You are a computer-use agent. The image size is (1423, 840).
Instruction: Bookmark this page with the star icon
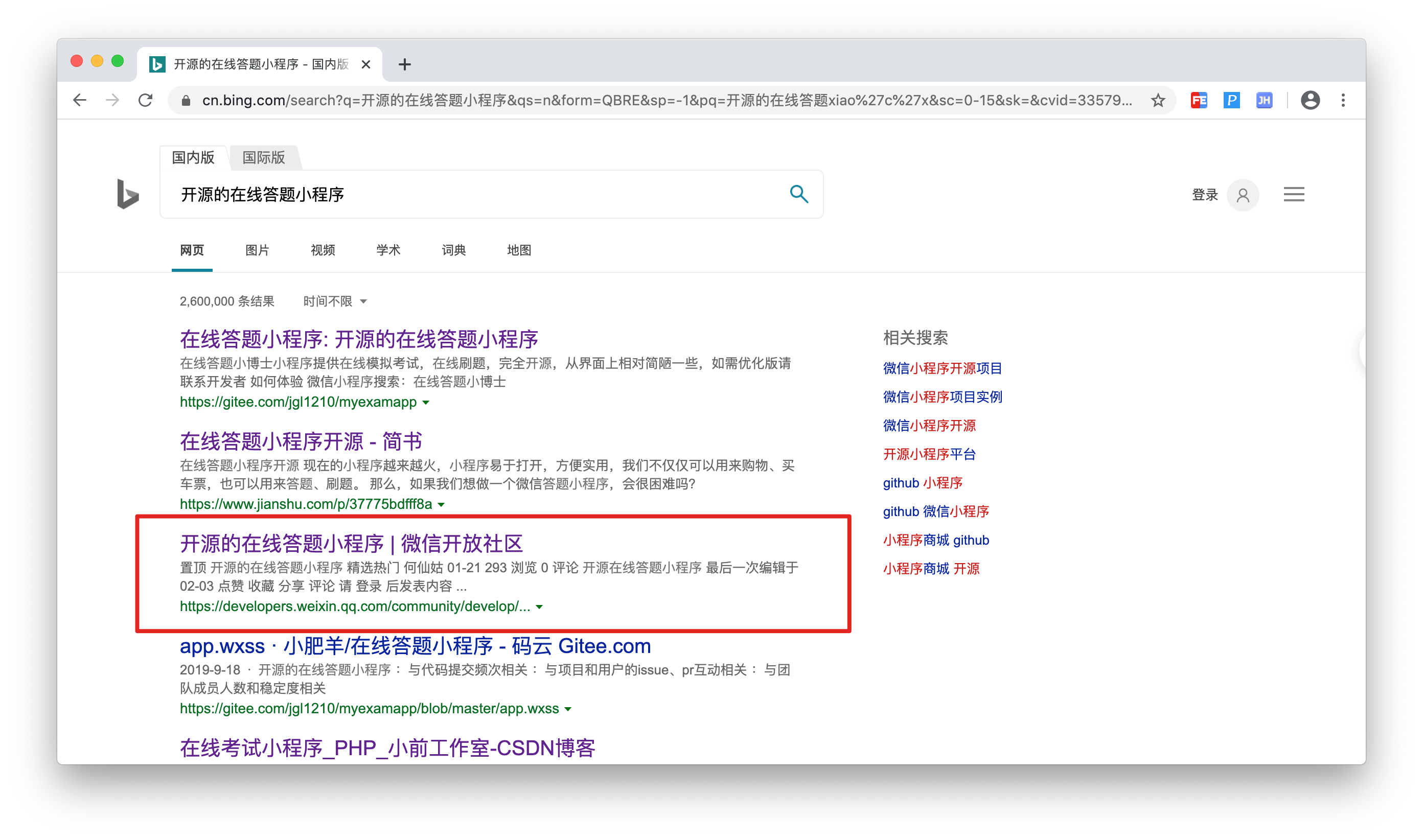coord(1158,100)
